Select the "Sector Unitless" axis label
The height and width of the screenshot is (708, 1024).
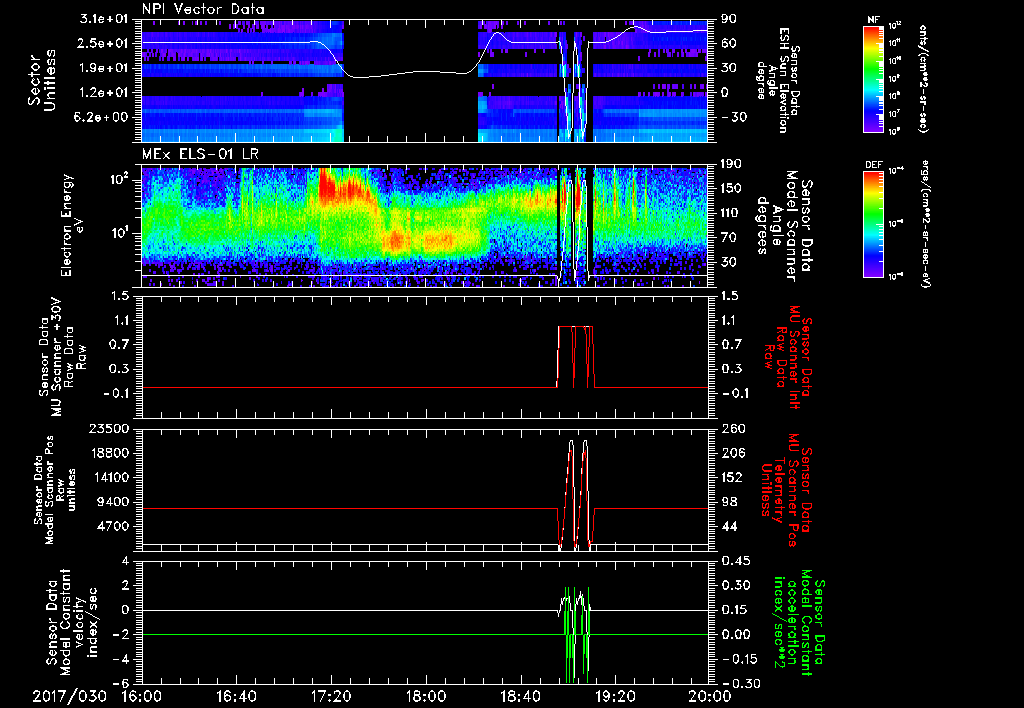(x=42, y=80)
